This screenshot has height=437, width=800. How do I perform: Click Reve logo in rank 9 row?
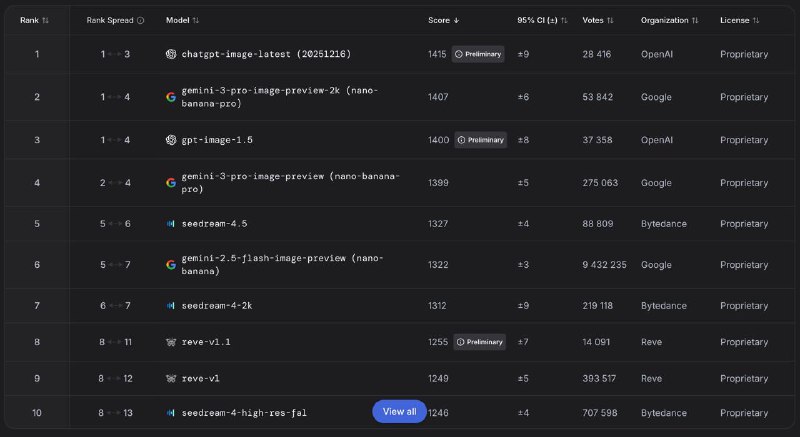point(171,378)
